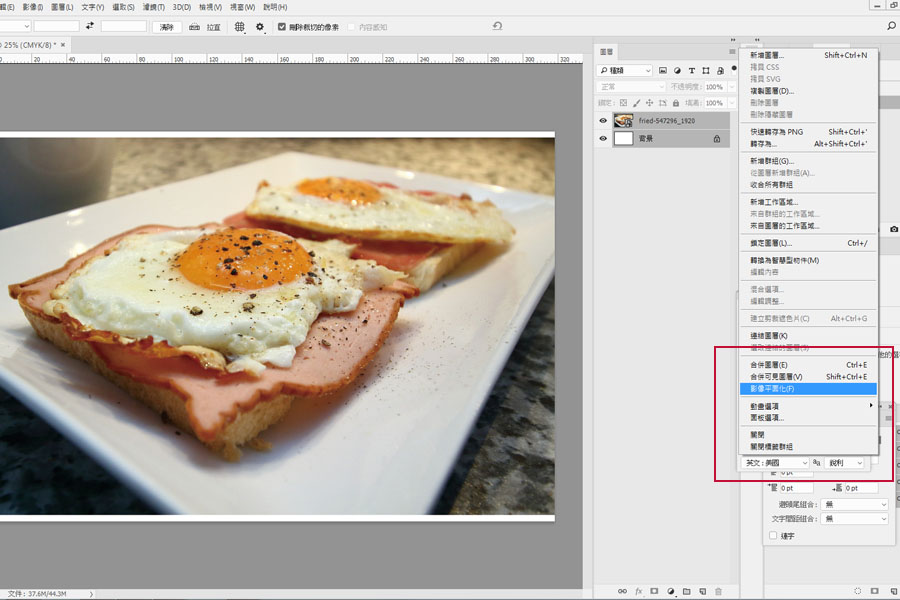Filter layers by pixel layer icon

(x=663, y=70)
